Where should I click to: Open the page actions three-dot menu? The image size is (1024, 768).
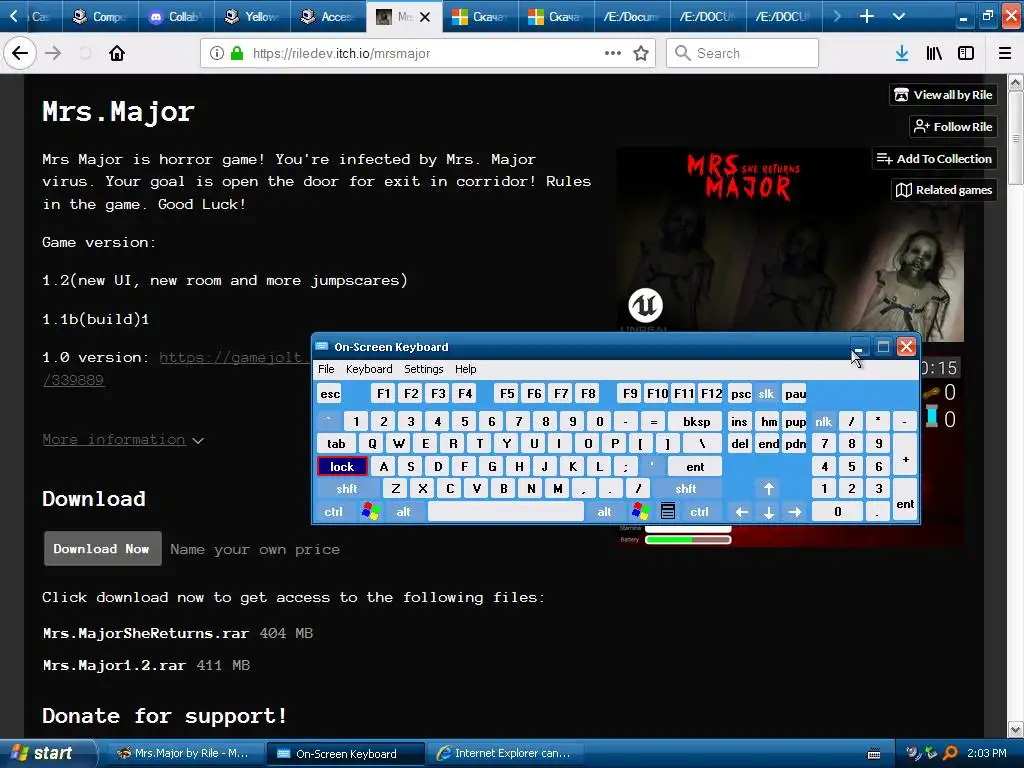click(612, 53)
